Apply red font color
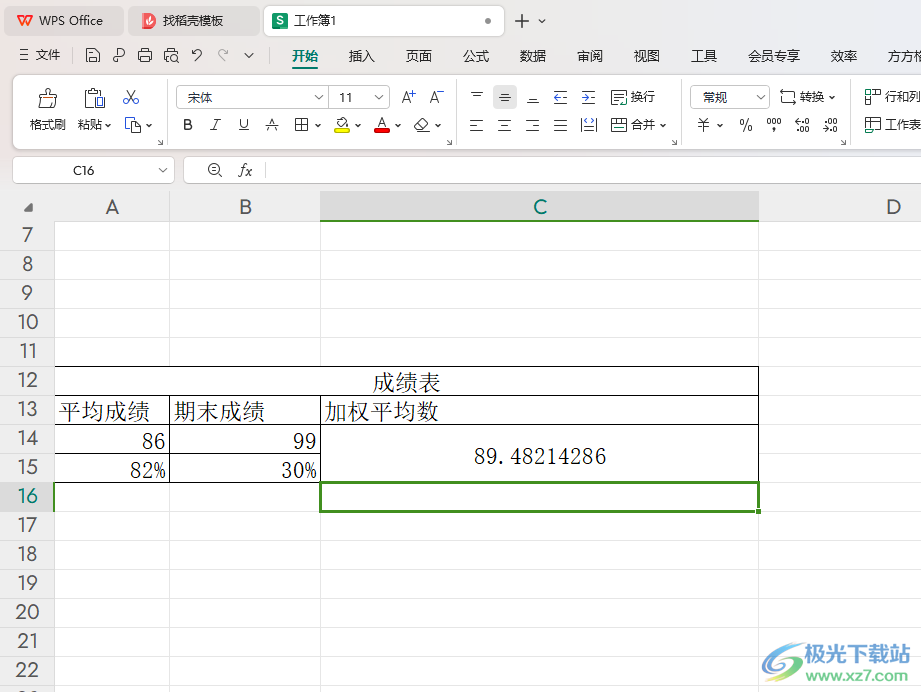Viewport: 921px width, 692px height. click(382, 125)
